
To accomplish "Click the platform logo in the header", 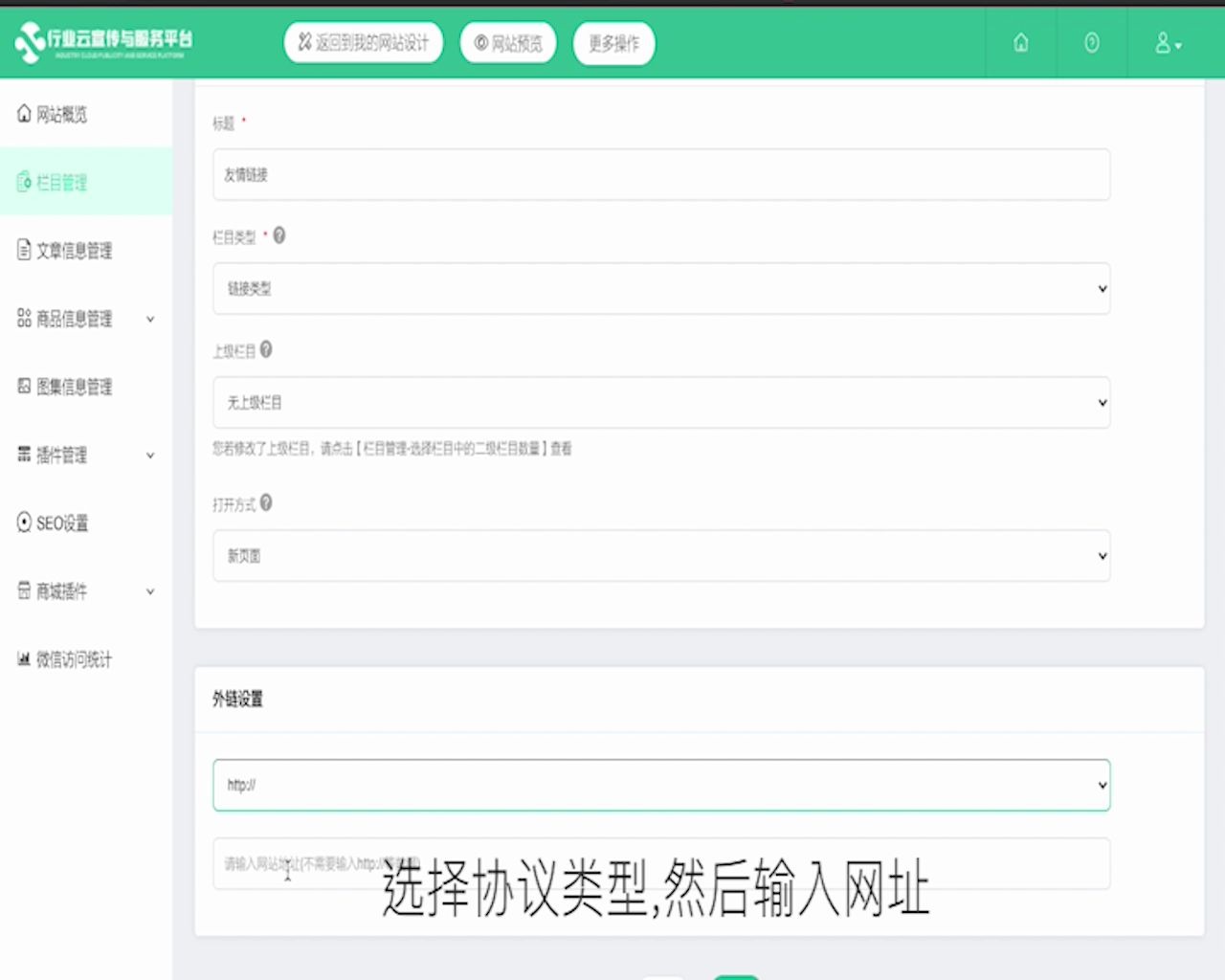I will pos(103,42).
